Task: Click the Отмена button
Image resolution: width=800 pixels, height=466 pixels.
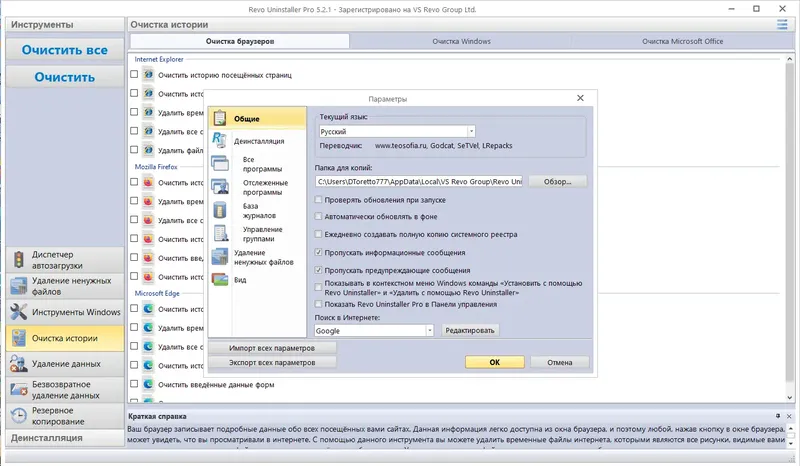Action: coord(560,362)
